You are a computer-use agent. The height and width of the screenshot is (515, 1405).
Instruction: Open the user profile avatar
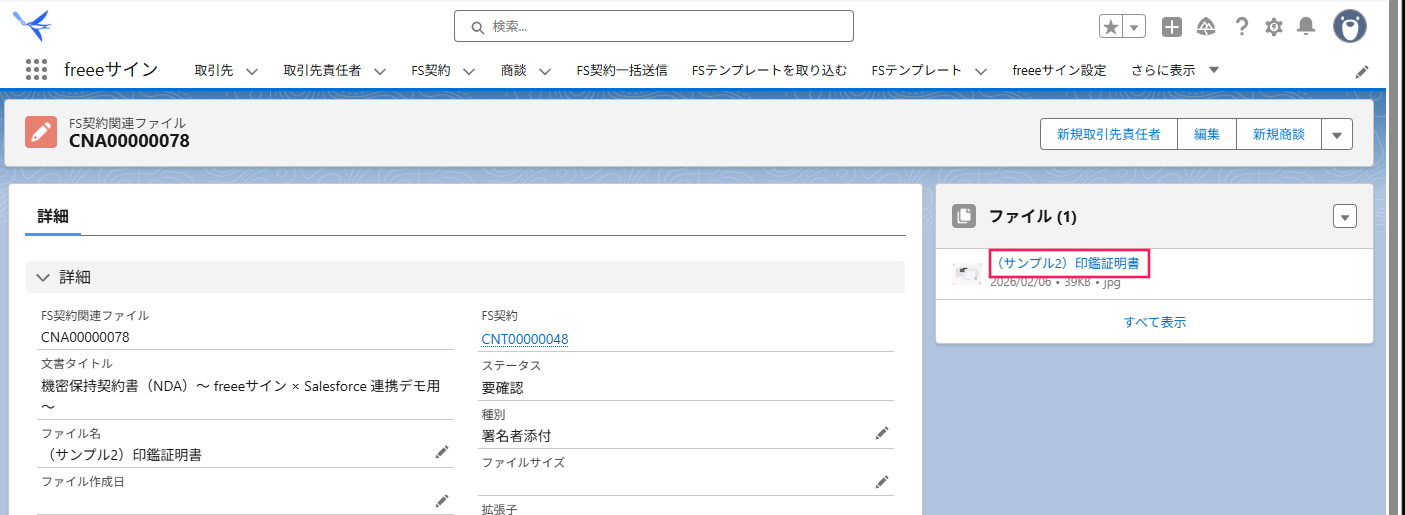click(x=1350, y=26)
